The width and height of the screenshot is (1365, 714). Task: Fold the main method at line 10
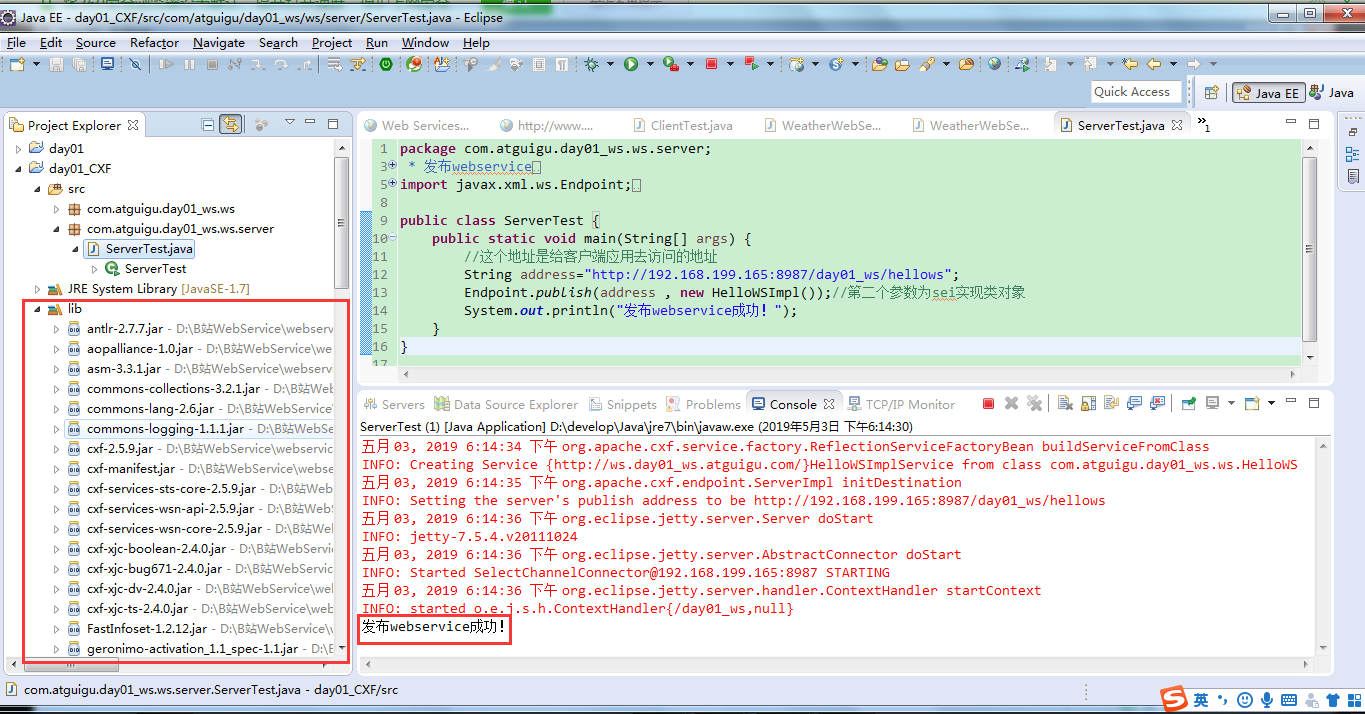tap(394, 238)
